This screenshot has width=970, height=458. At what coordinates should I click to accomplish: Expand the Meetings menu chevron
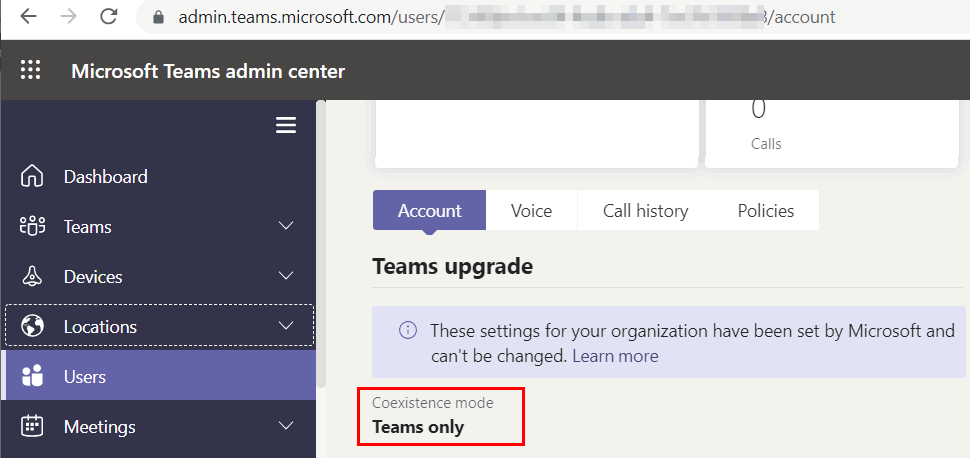pos(286,425)
